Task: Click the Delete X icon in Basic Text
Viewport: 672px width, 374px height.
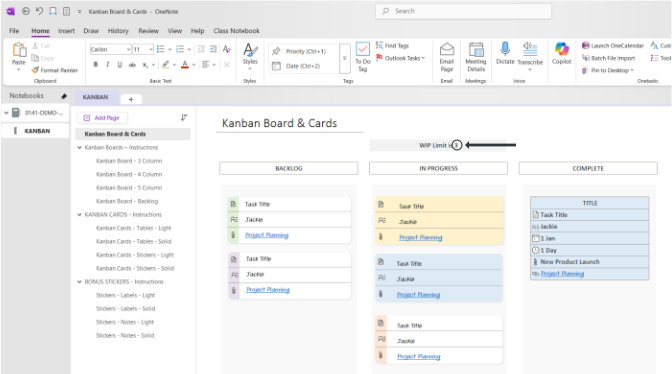Action: 227,65
